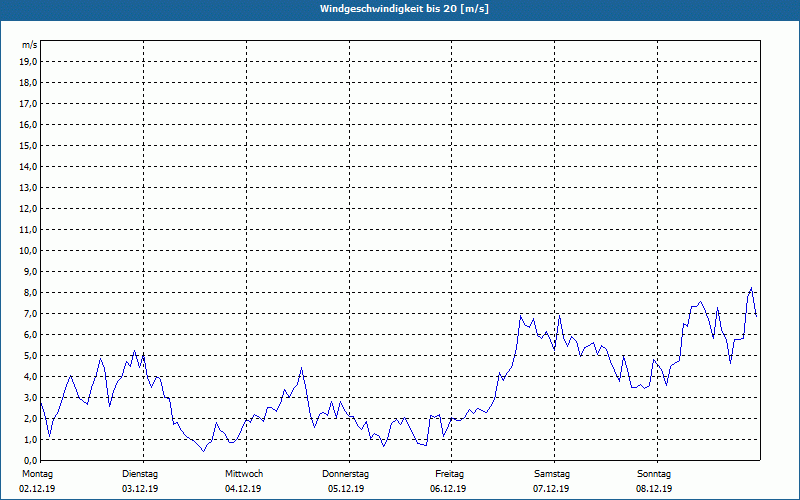Select the 19,0 axis value
The height and width of the screenshot is (500, 800).
tap(28, 62)
